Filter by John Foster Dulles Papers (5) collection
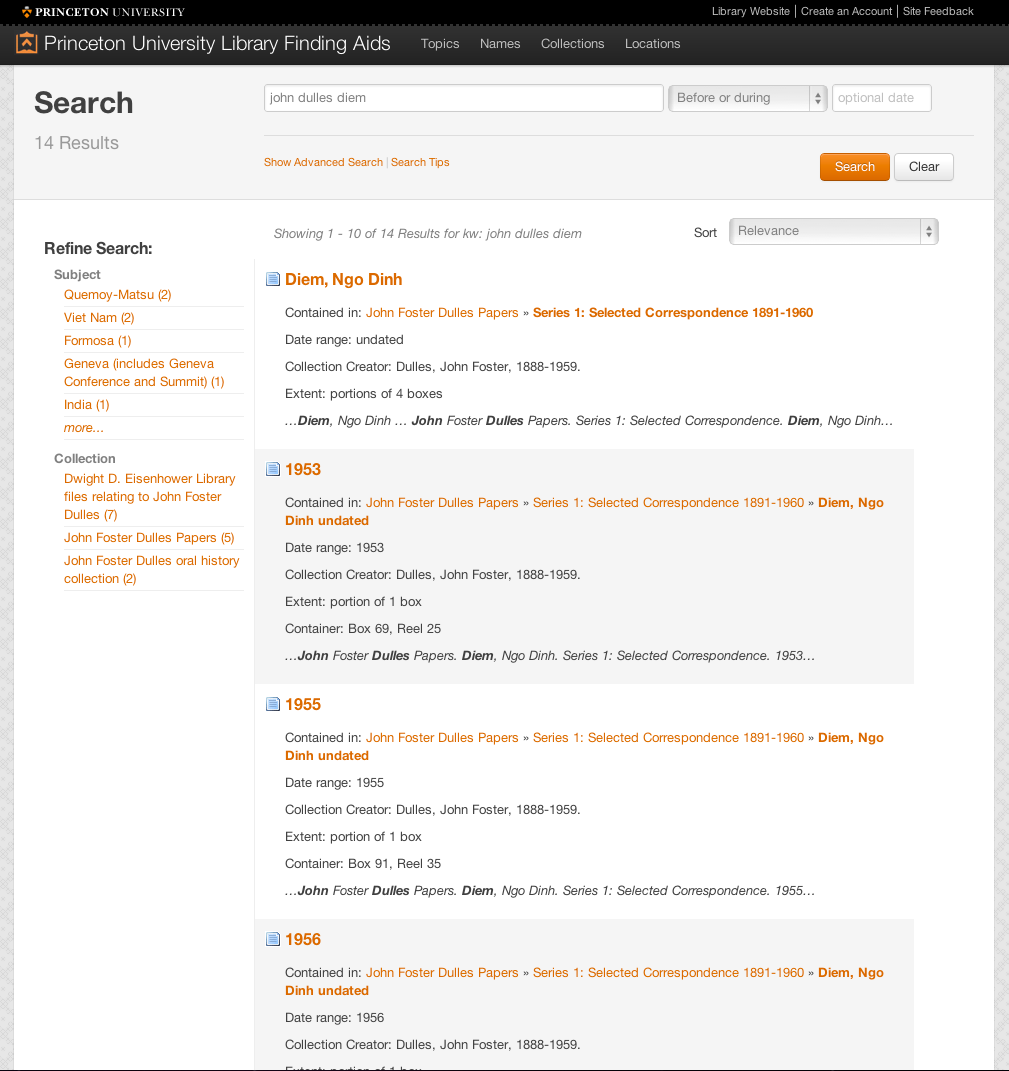This screenshot has width=1009, height=1071. click(x=149, y=538)
